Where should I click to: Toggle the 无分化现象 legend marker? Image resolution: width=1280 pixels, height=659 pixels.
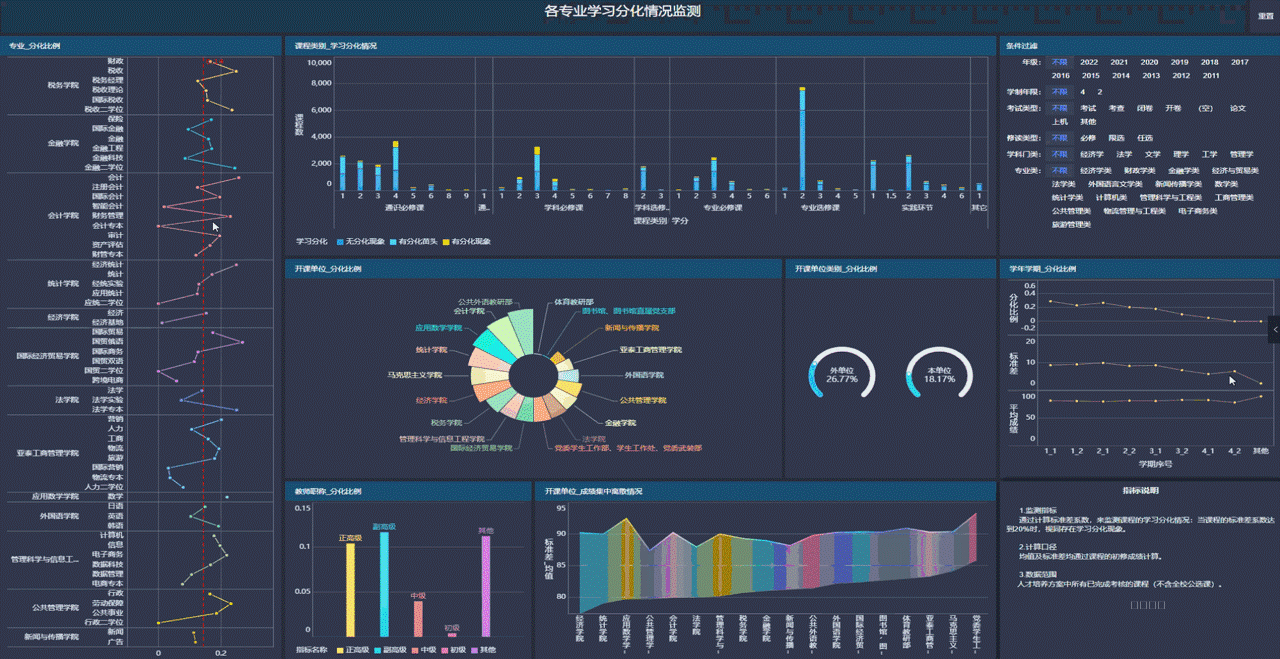(341, 242)
